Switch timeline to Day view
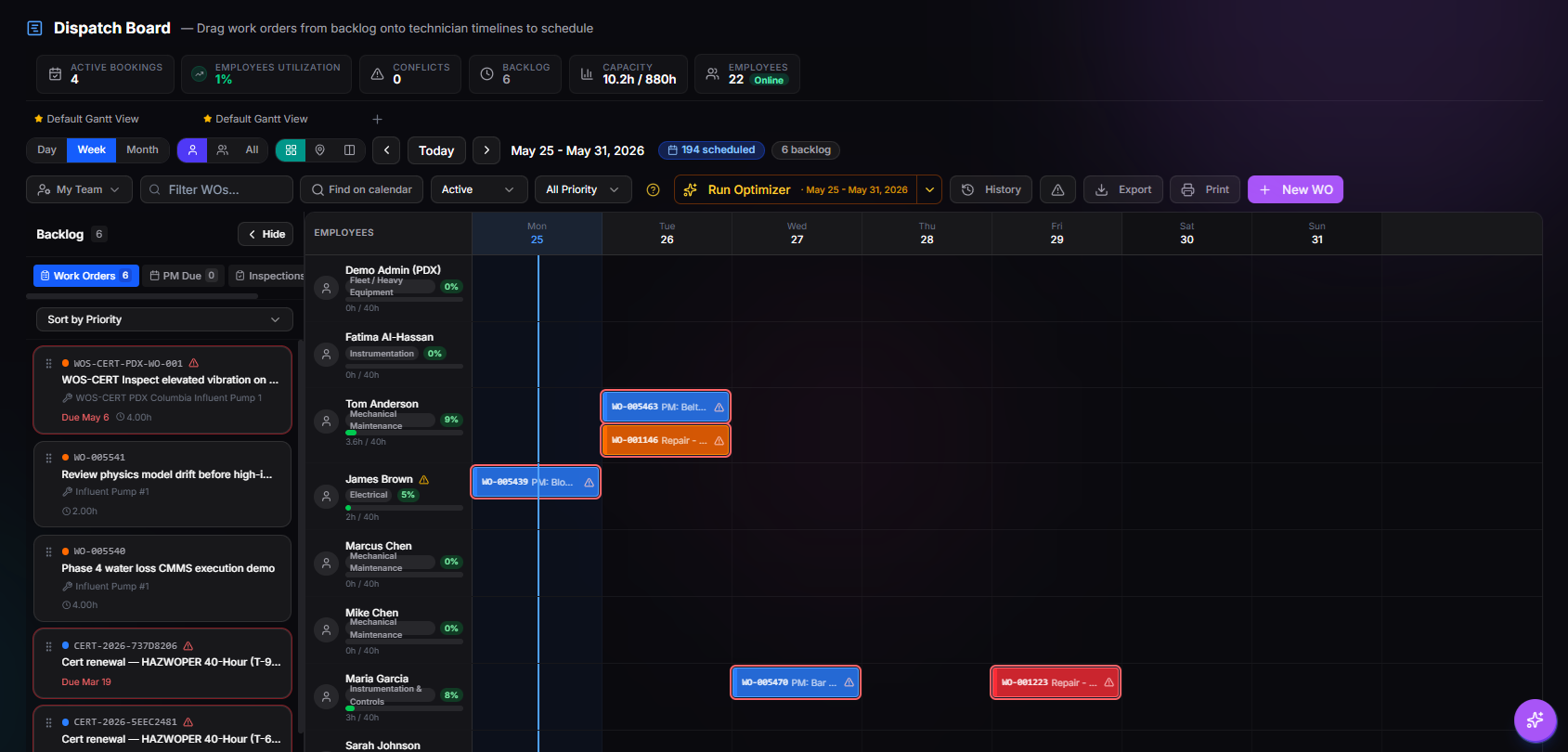Viewport: 1568px width, 752px height. [46, 149]
